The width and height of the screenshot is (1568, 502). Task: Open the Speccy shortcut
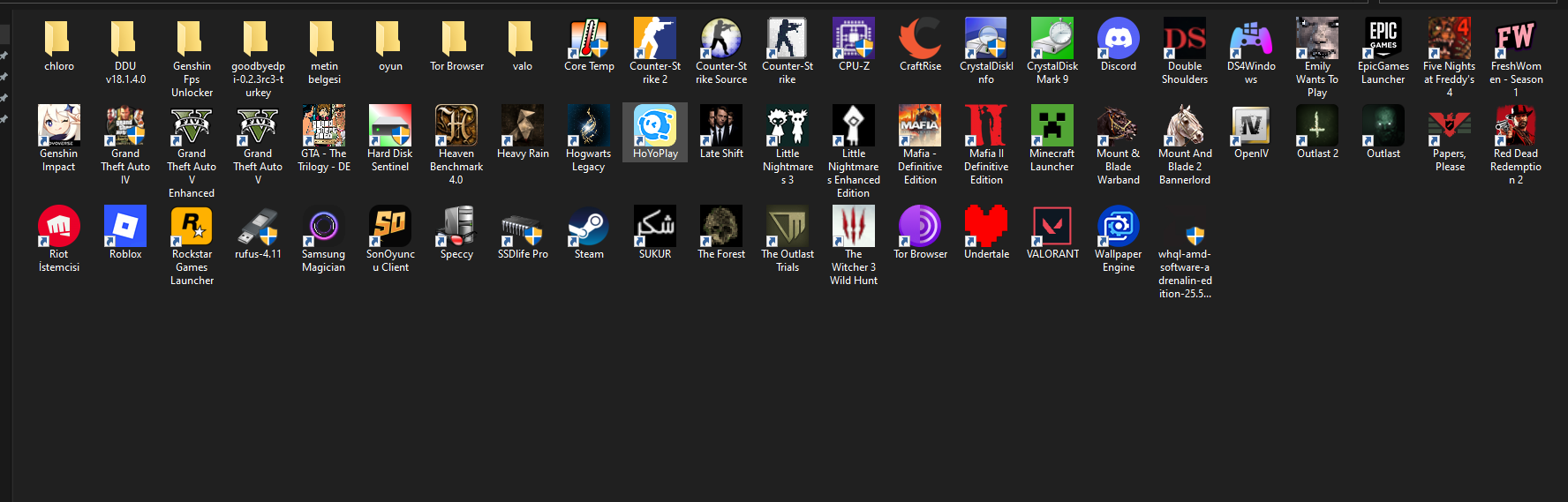[x=456, y=226]
